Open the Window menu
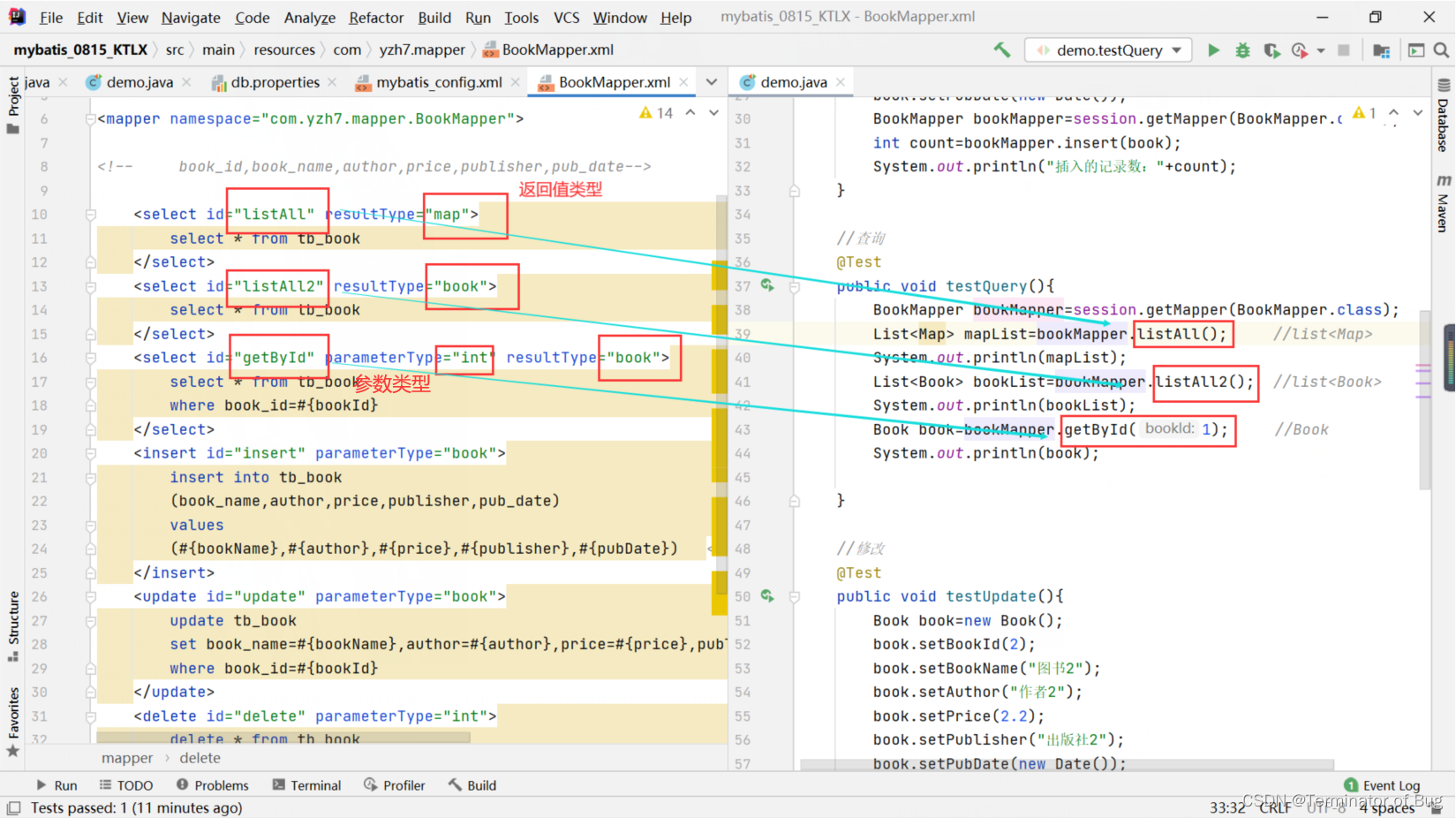 tap(620, 18)
